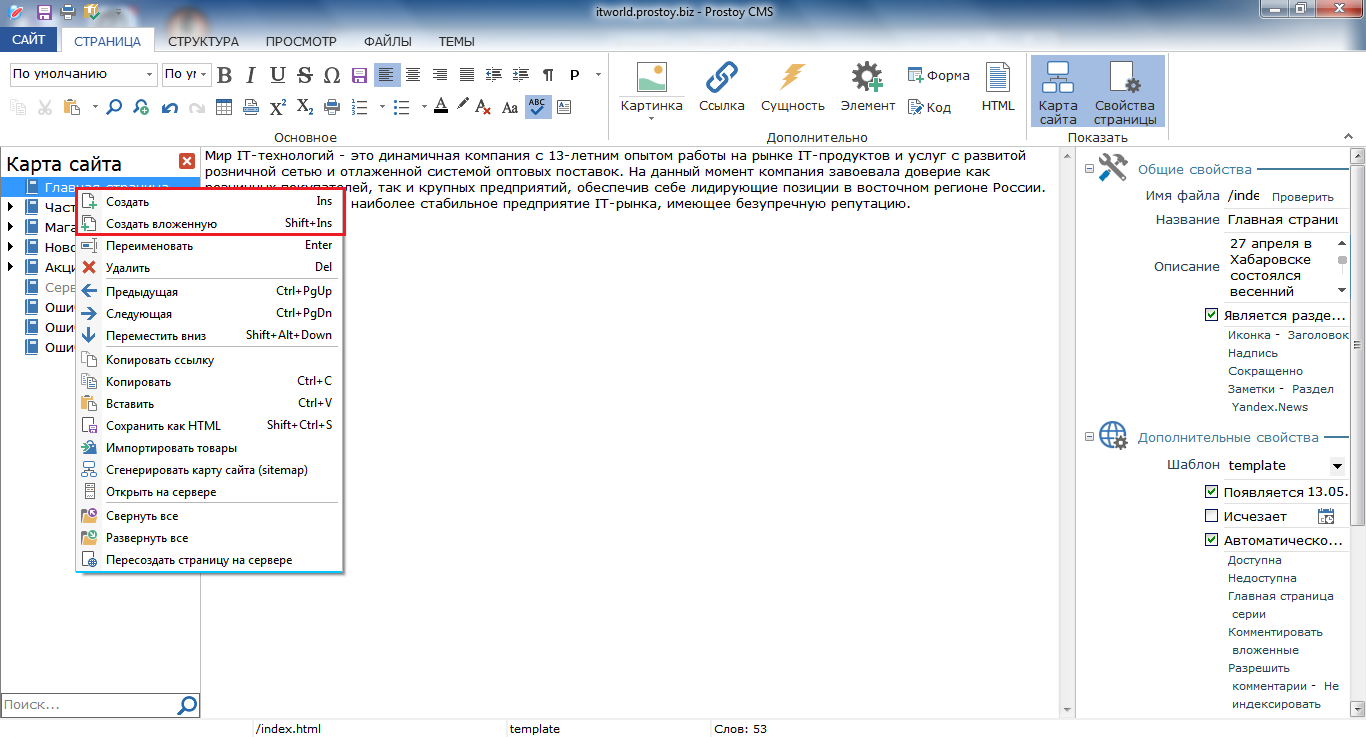Click the Проверить link
Image resolution: width=1366 pixels, height=737 pixels.
pyautogui.click(x=1302, y=198)
